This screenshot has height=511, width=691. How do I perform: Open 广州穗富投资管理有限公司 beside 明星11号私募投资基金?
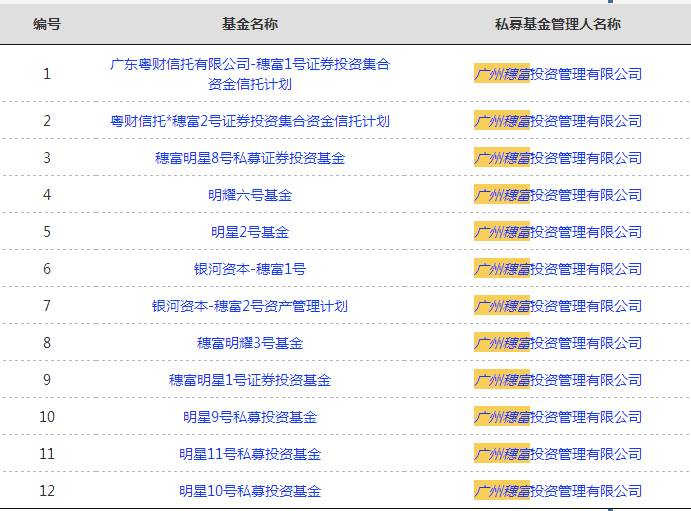point(558,454)
